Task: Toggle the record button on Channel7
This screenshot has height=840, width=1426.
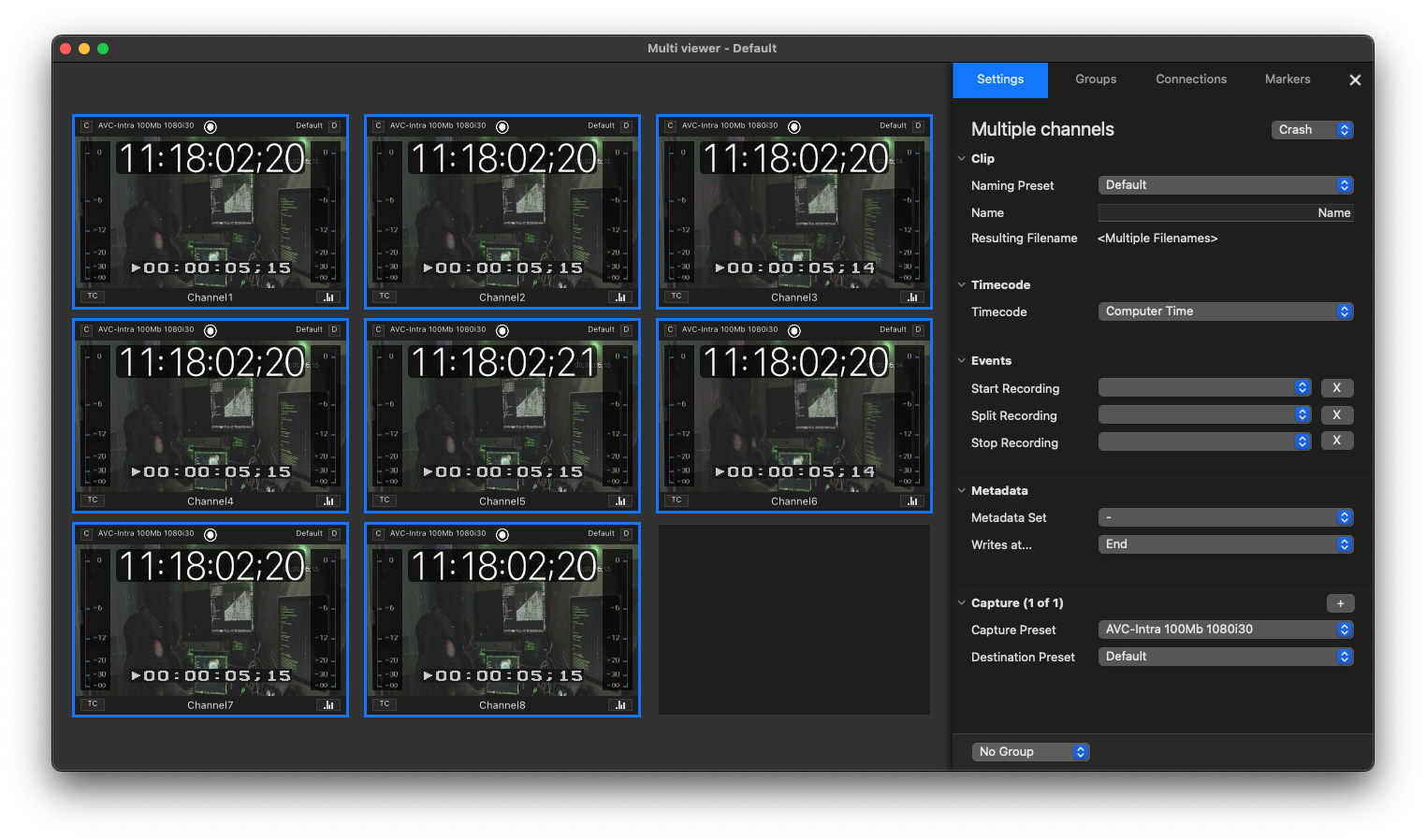Action: (x=211, y=535)
